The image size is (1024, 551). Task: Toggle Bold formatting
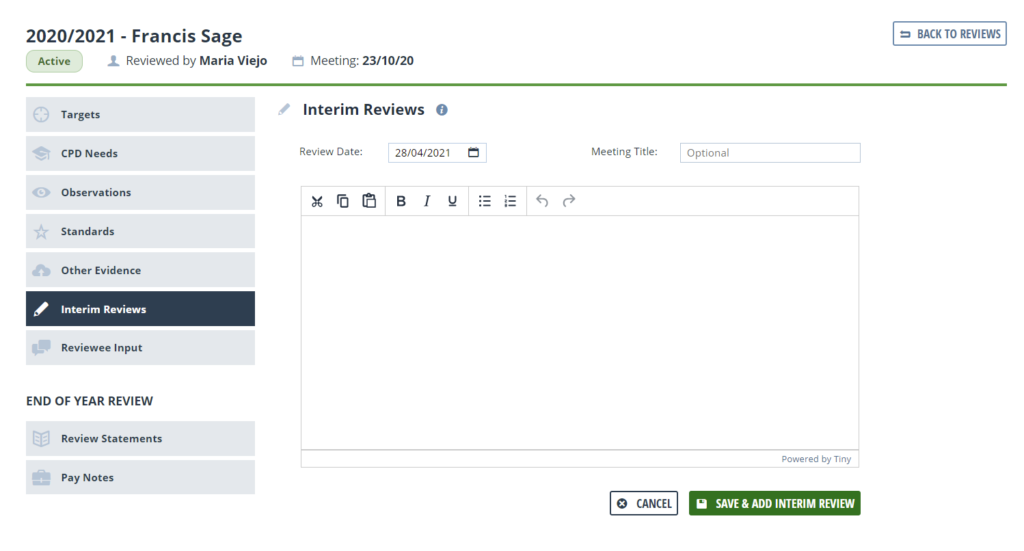pos(401,201)
